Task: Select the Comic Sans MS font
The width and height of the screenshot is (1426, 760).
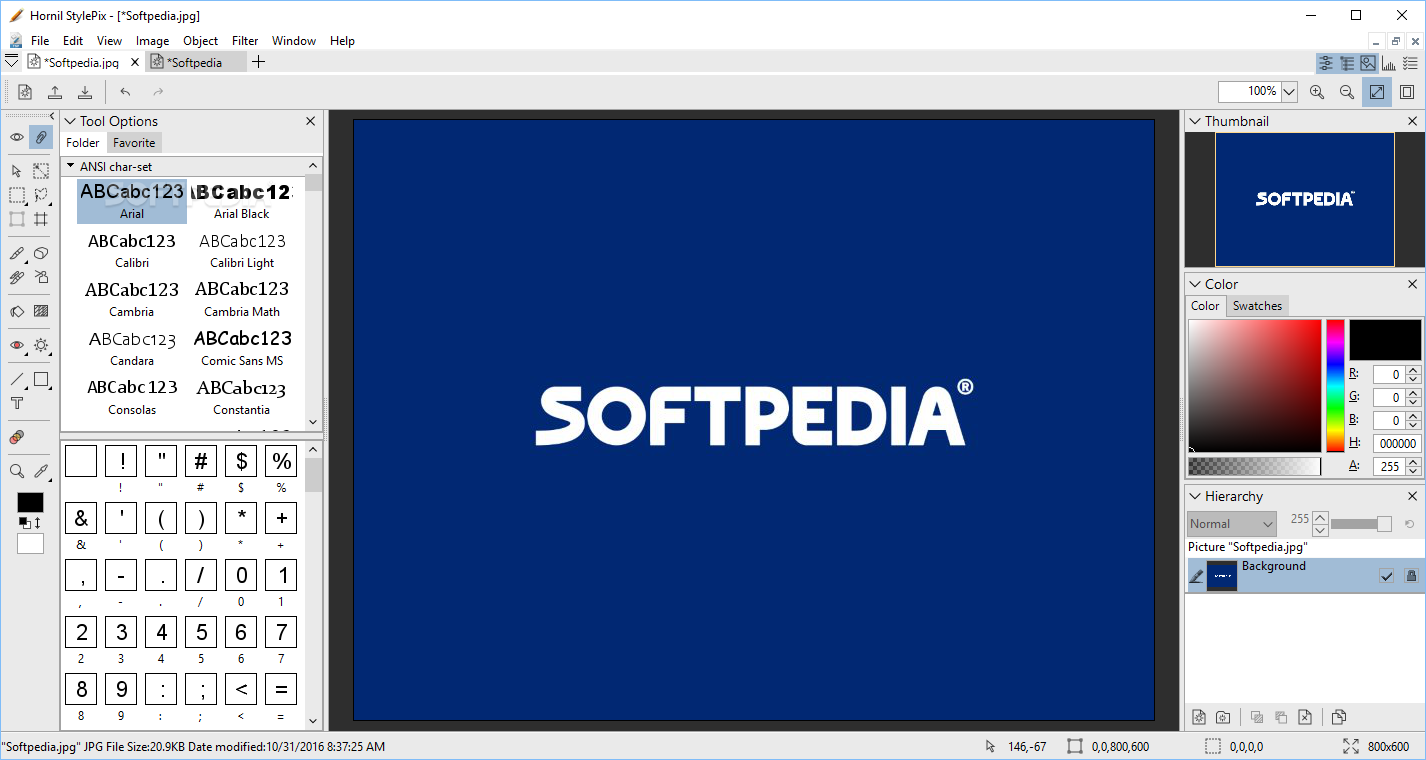Action: [242, 349]
